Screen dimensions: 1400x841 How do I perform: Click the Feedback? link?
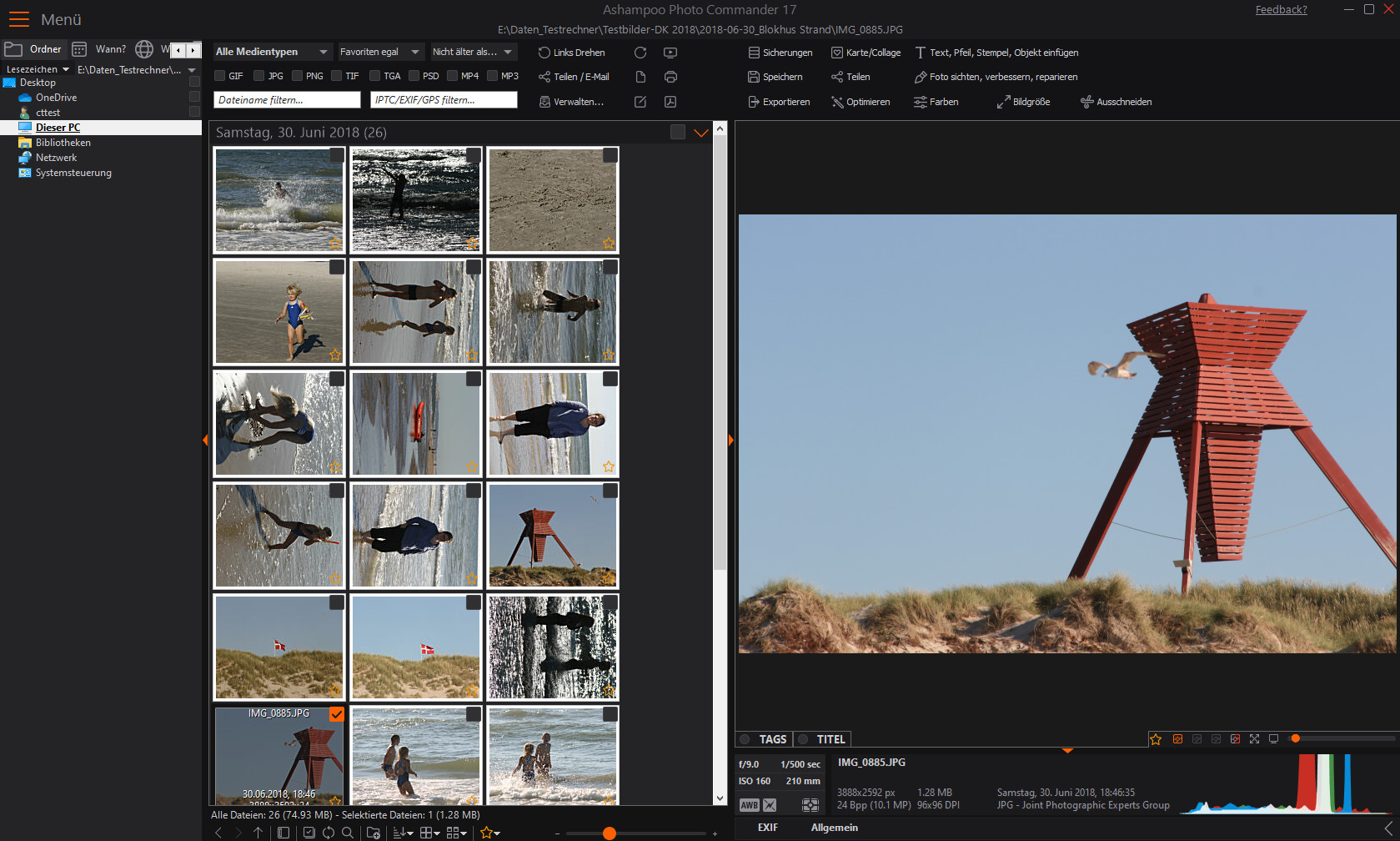pyautogui.click(x=1281, y=10)
